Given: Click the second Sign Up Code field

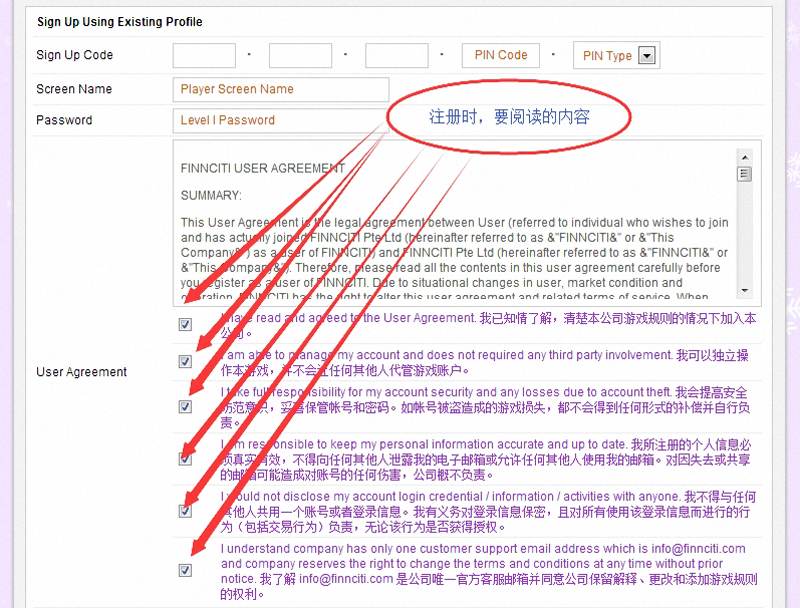Looking at the screenshot, I should (300, 56).
